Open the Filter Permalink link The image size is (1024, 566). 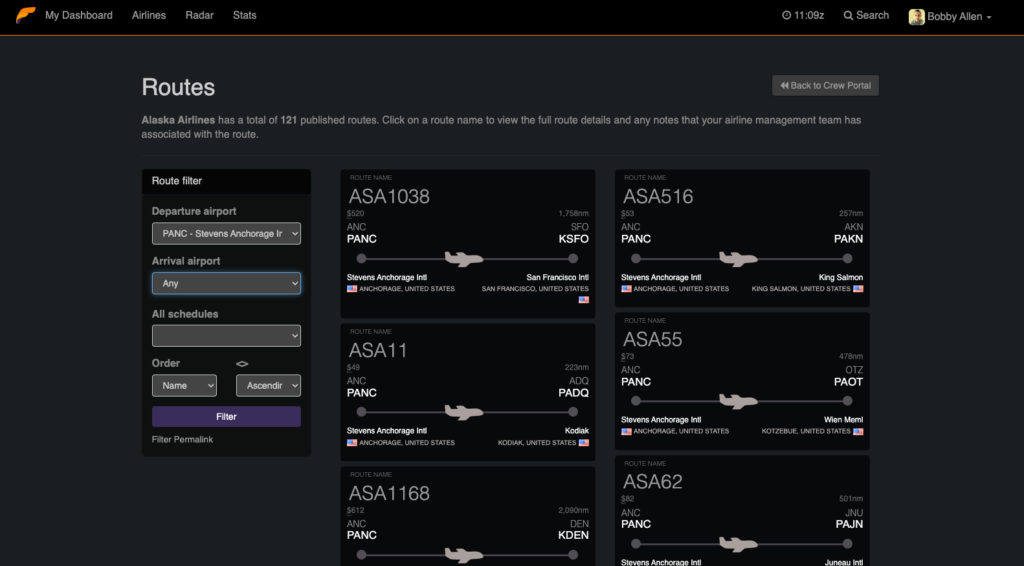point(182,439)
